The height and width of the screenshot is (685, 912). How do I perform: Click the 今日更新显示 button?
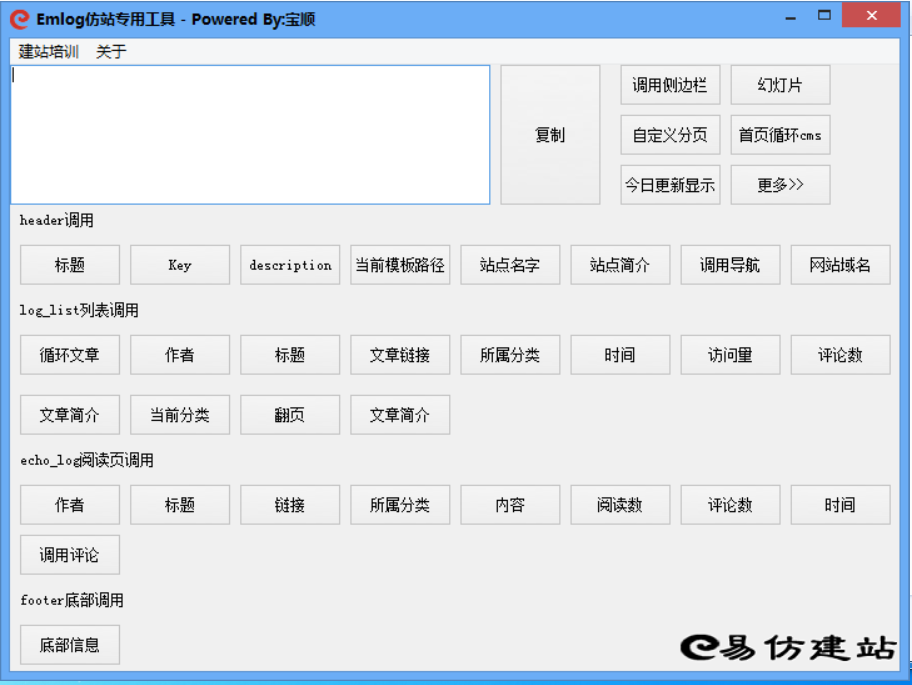pos(670,185)
